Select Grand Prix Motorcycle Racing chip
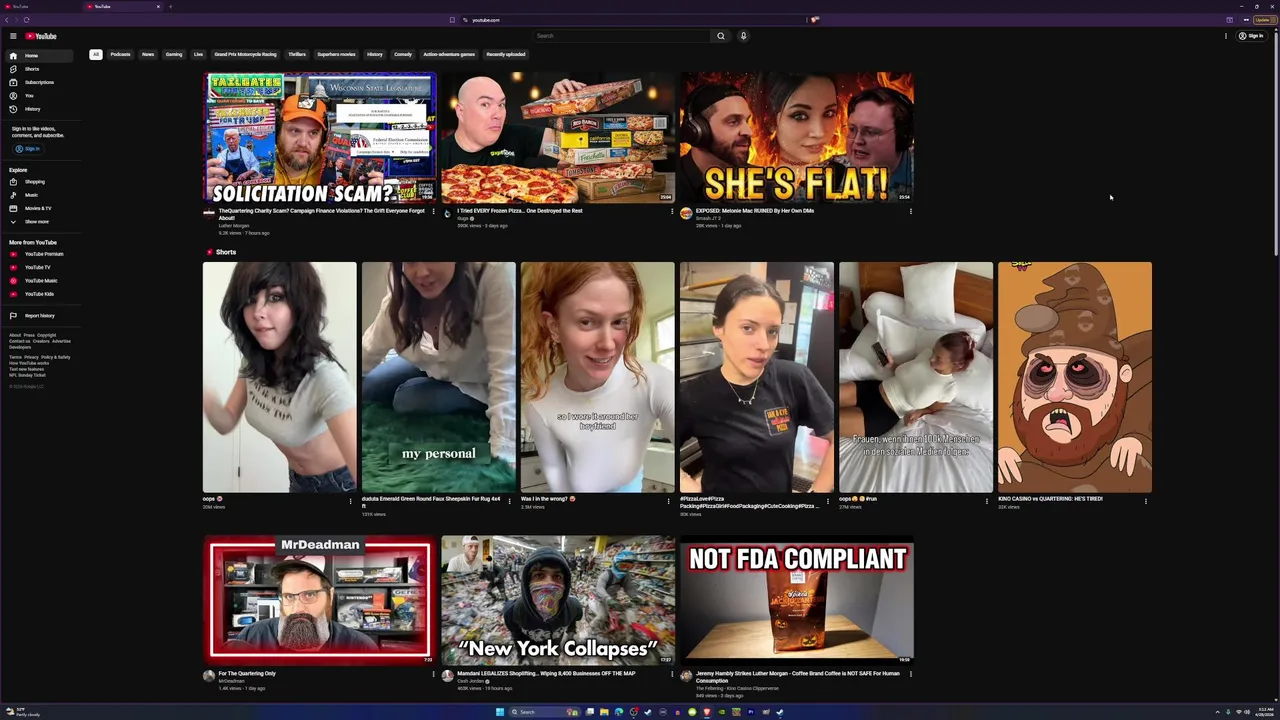 click(245, 54)
